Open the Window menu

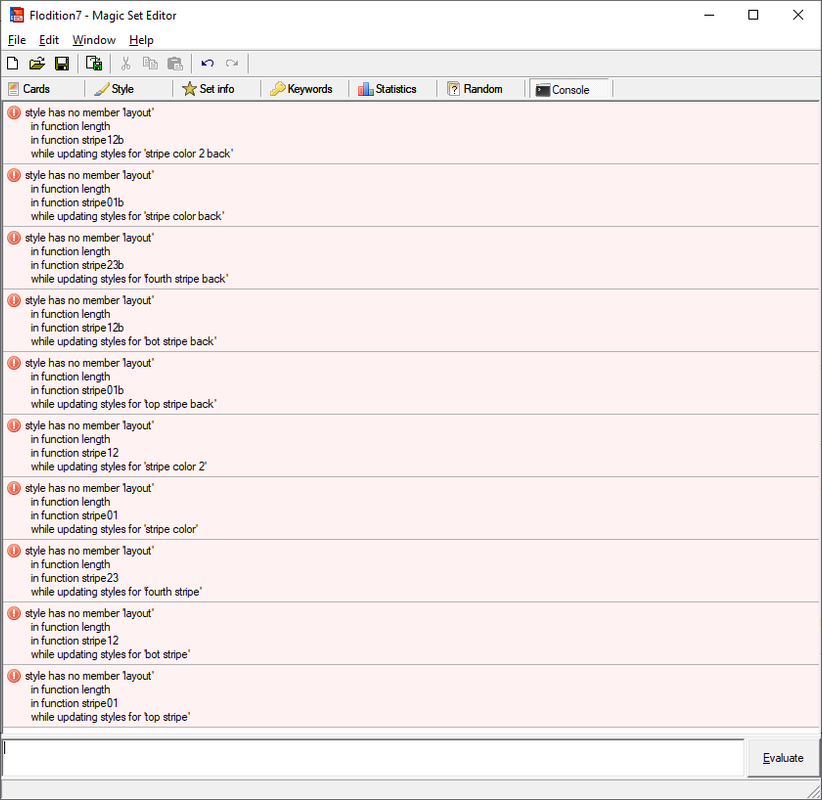click(x=94, y=40)
